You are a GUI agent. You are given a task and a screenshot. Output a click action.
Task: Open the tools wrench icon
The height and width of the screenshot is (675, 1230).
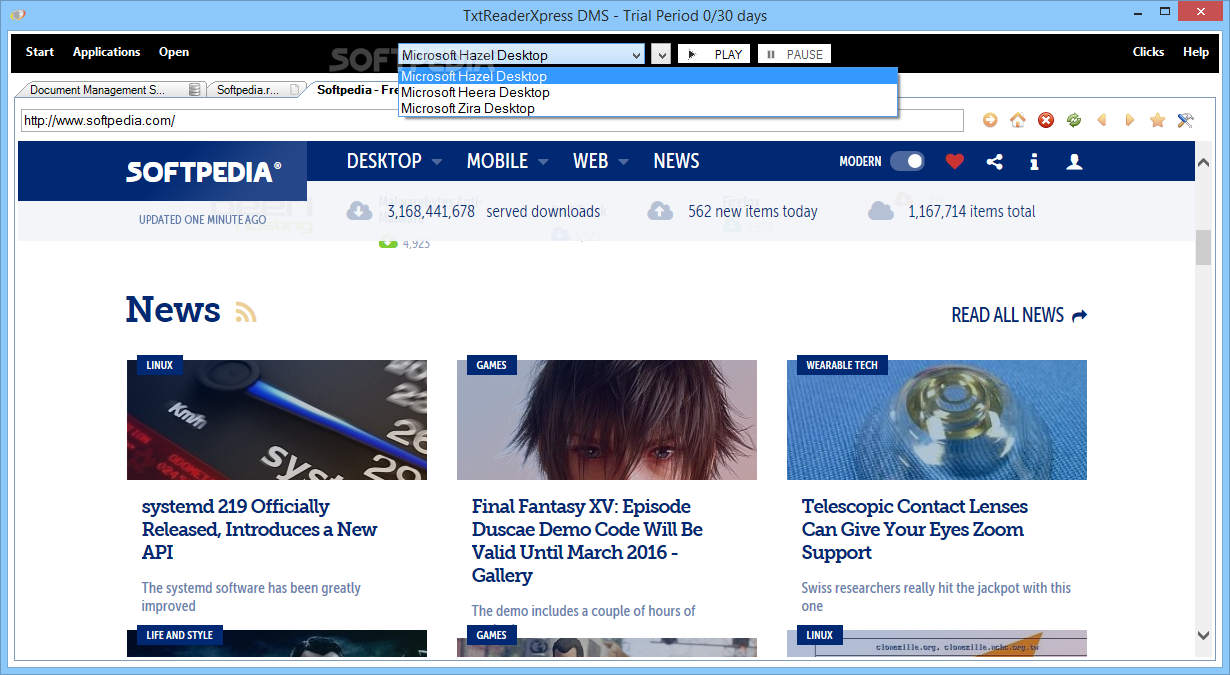pos(1186,120)
